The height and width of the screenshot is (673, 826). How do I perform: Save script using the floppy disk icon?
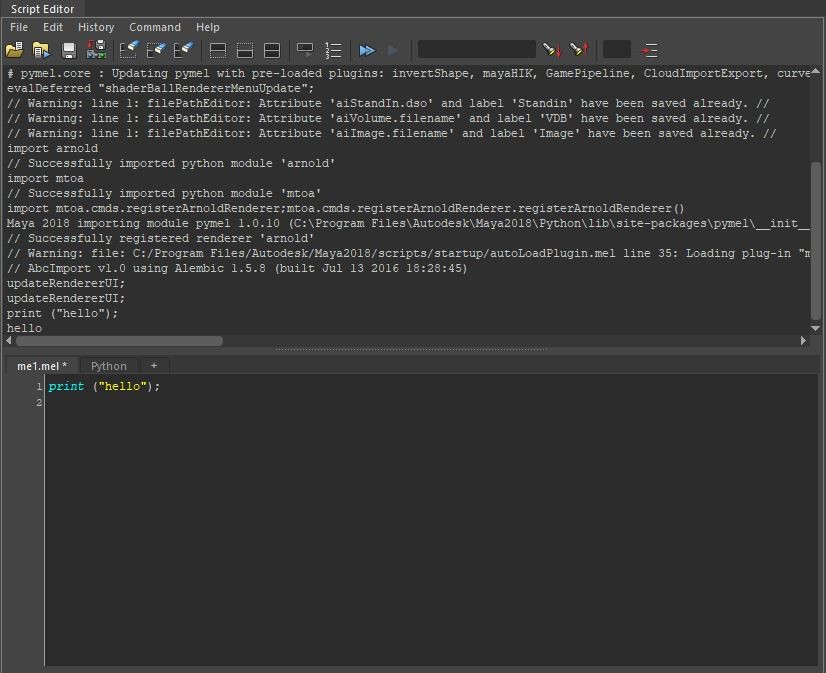tap(69, 49)
